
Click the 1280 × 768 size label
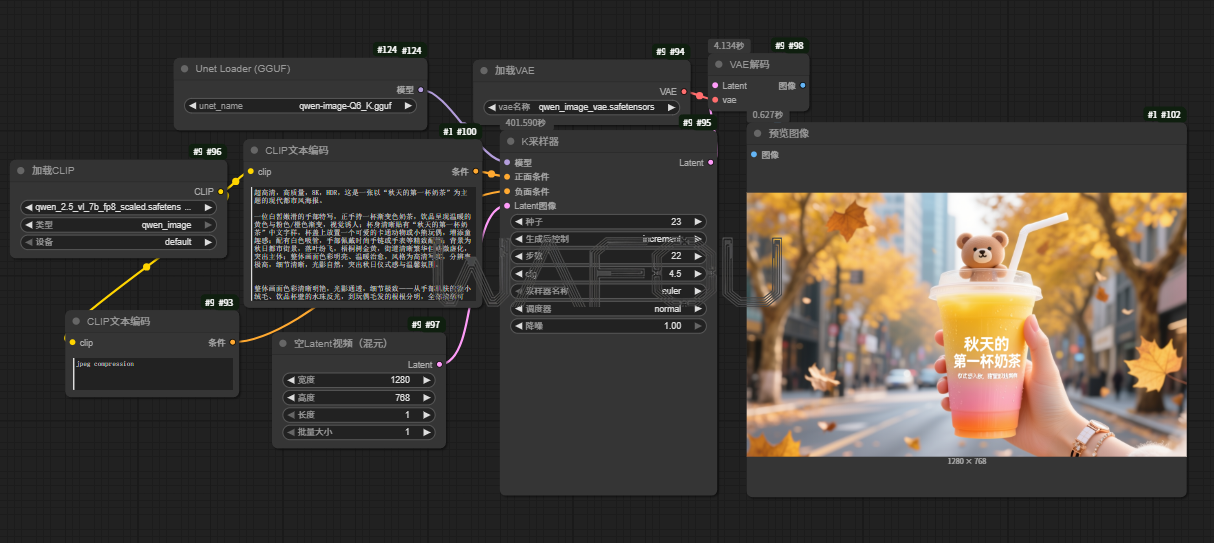pyautogui.click(x=967, y=461)
